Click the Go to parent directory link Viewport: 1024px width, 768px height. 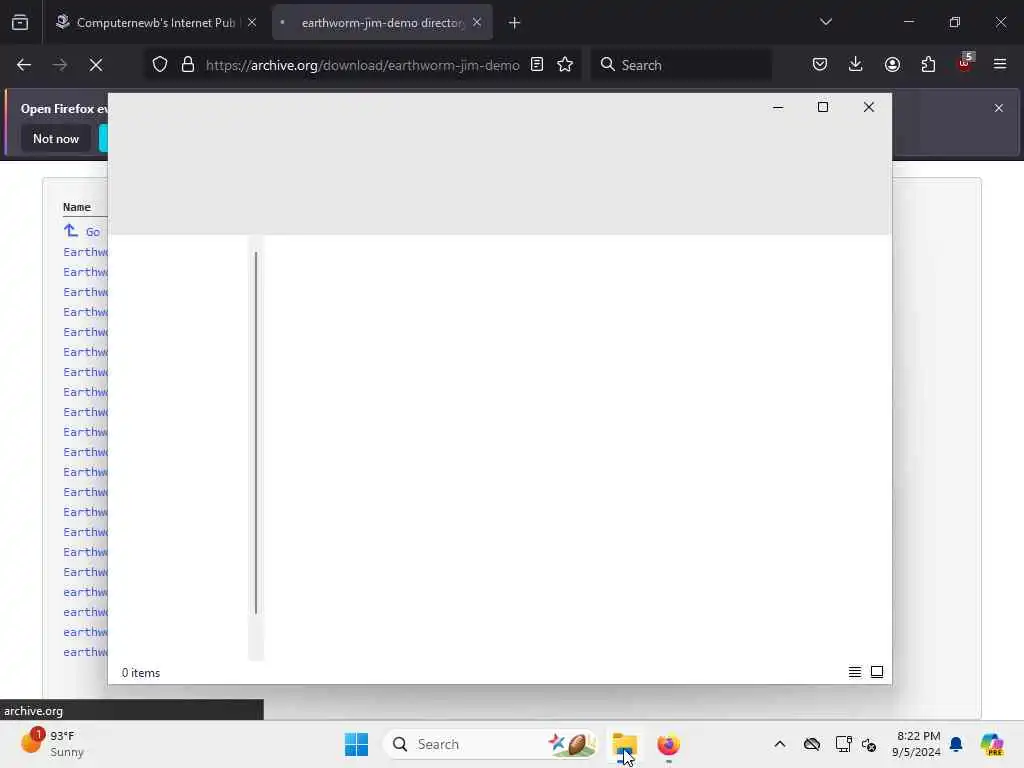click(x=82, y=231)
